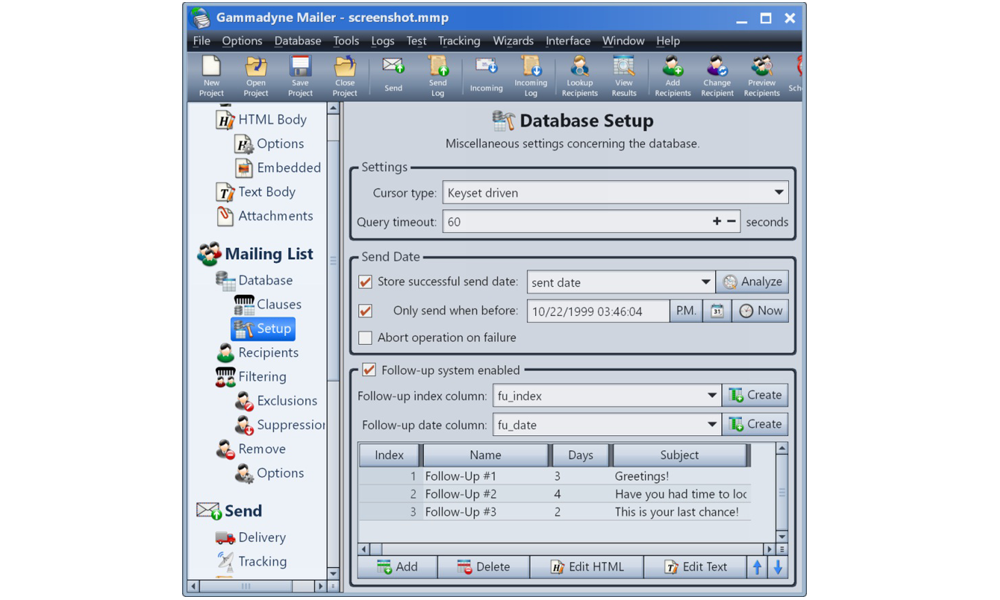Image resolution: width=1000 pixels, height=600 pixels.
Task: Select the Recipients item in sidebar tree
Action: [x=267, y=353]
